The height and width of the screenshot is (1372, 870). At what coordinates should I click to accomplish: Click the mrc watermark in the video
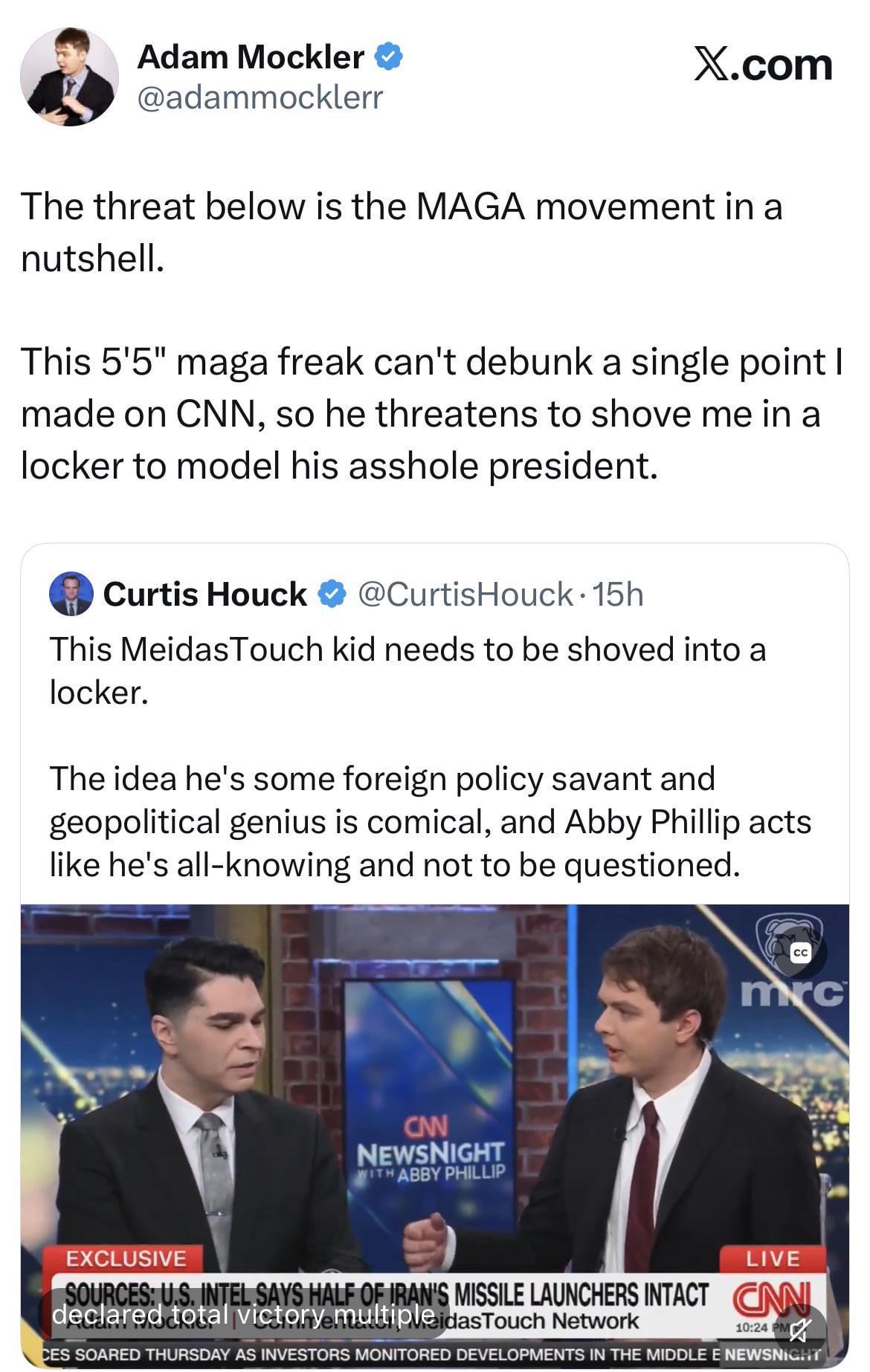point(793,994)
